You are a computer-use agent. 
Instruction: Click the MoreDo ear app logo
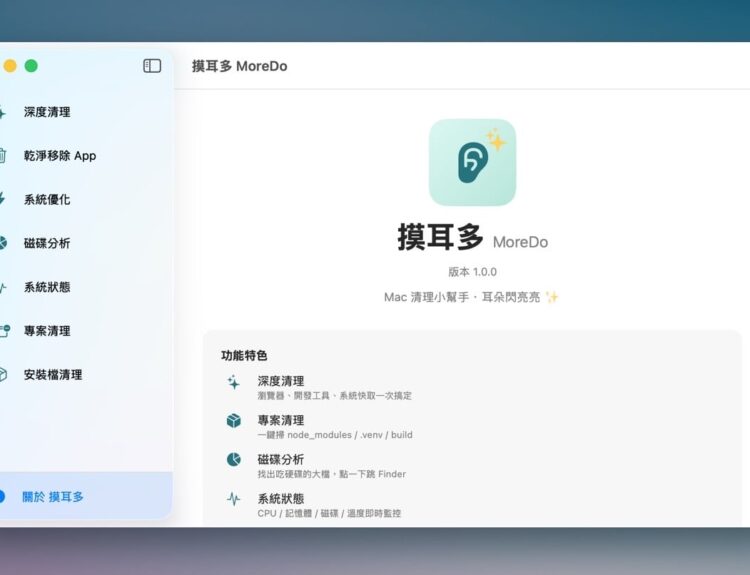point(472,162)
